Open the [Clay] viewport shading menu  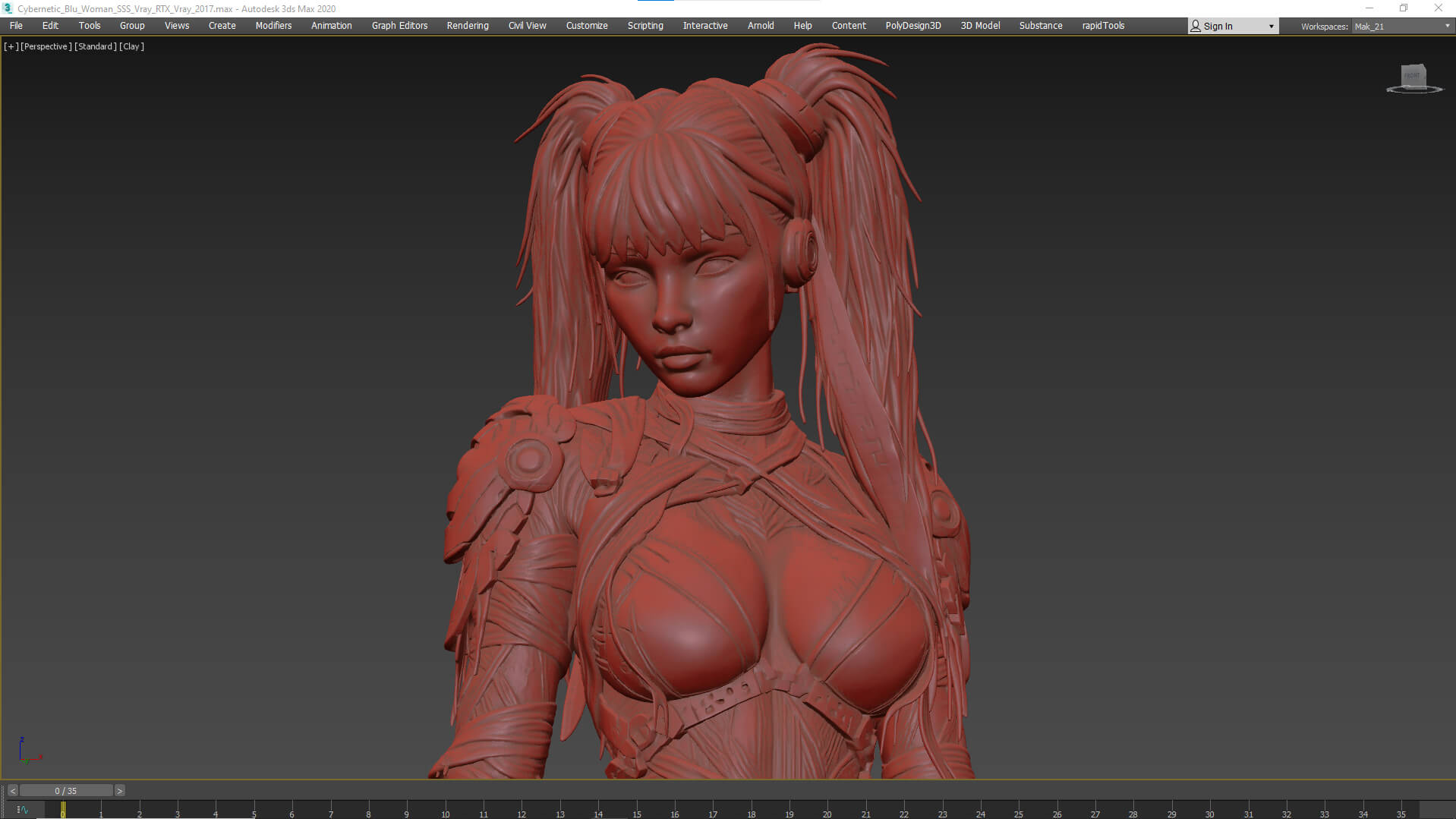pos(131,46)
